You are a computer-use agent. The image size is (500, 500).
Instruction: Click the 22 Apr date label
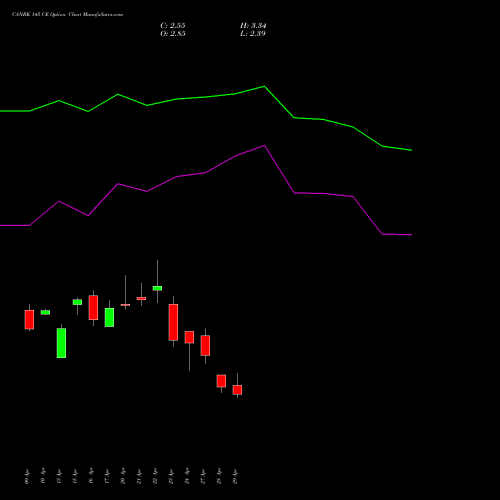coord(155,476)
